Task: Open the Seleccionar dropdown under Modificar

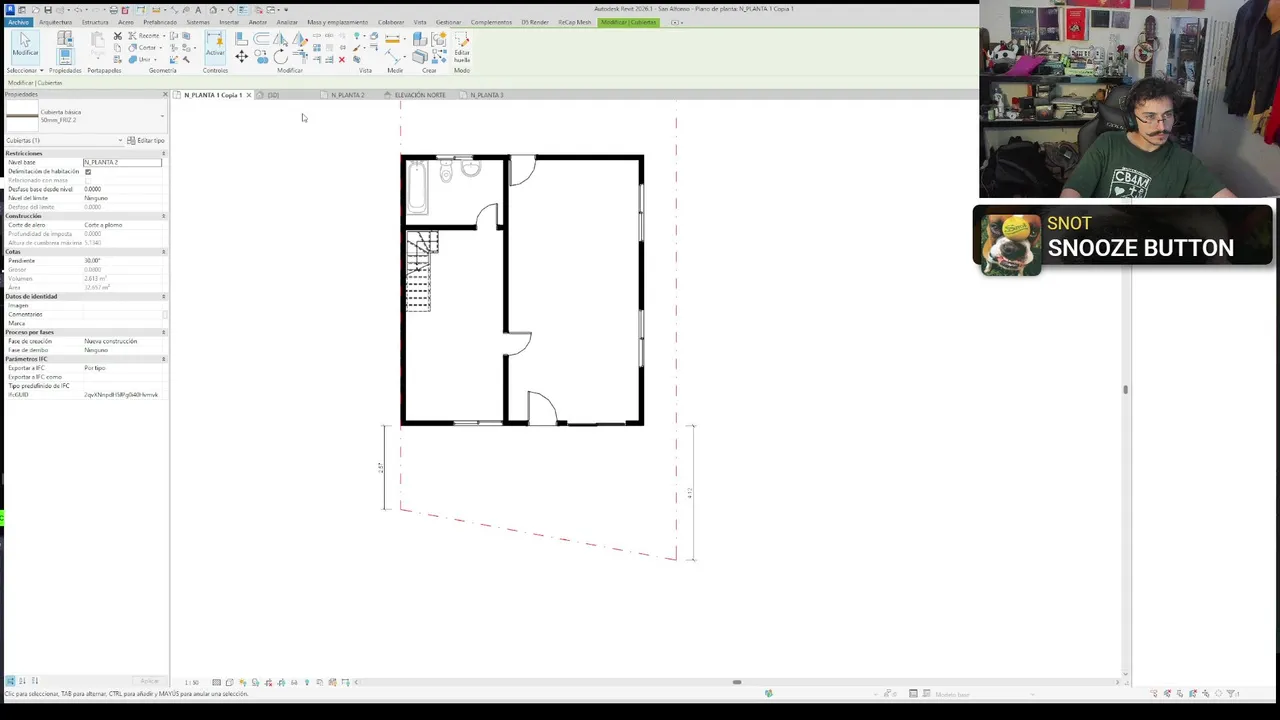Action: coord(25,70)
